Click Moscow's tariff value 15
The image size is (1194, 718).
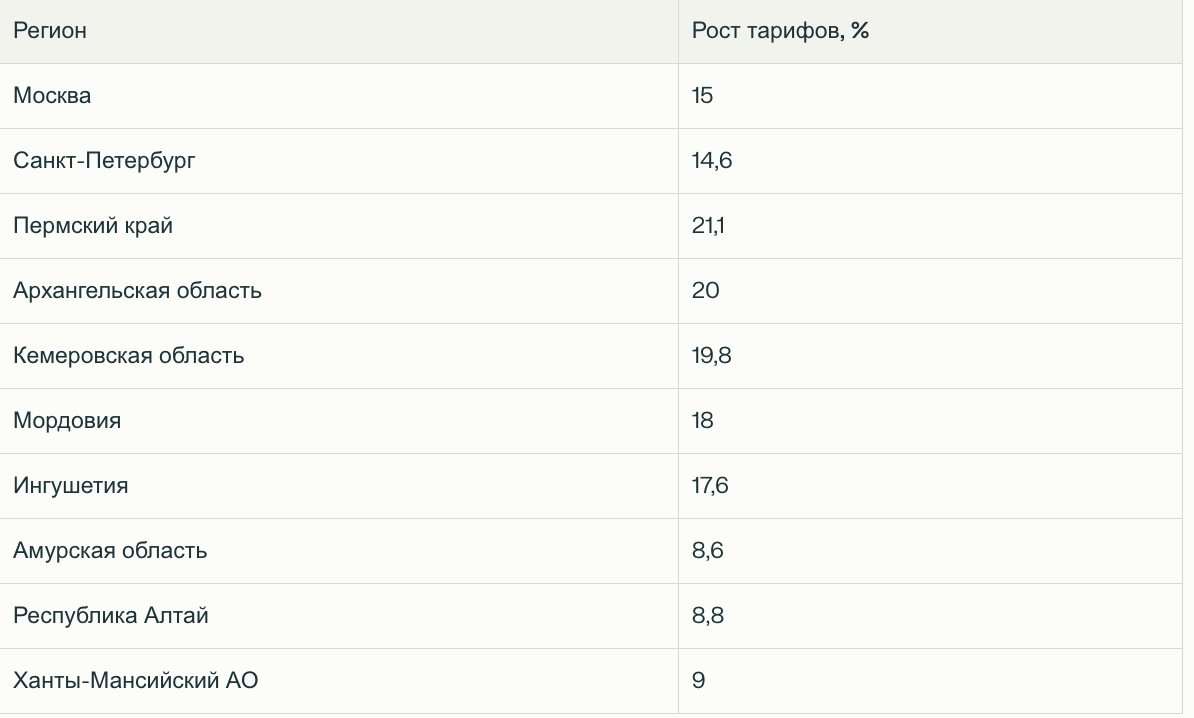click(702, 96)
